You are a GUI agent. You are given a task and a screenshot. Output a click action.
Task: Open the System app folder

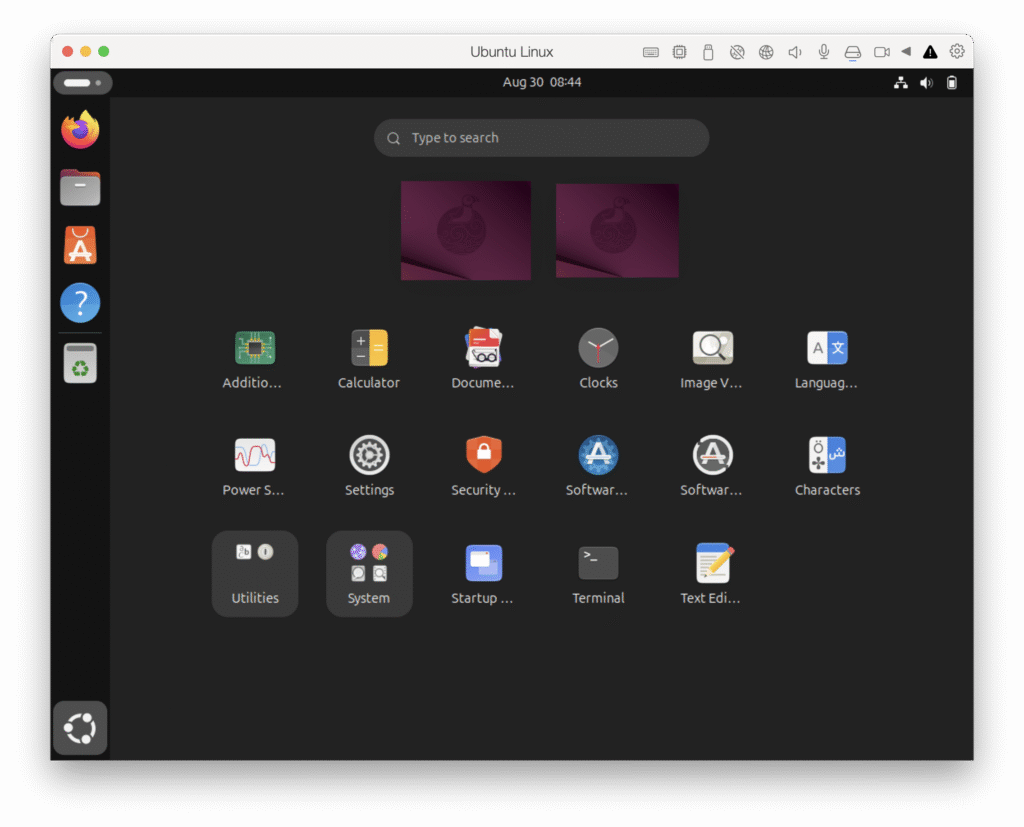pos(369,574)
